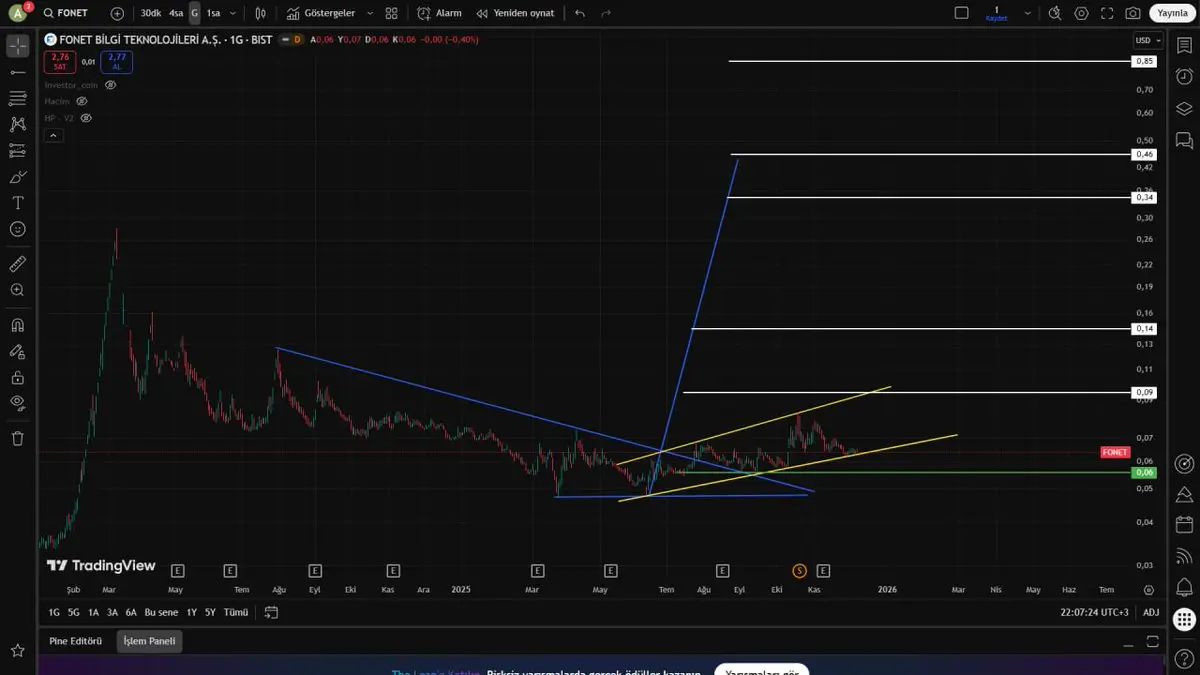Take a chart snapshot with camera icon
Viewport: 1200px width, 675px height.
click(x=1132, y=13)
